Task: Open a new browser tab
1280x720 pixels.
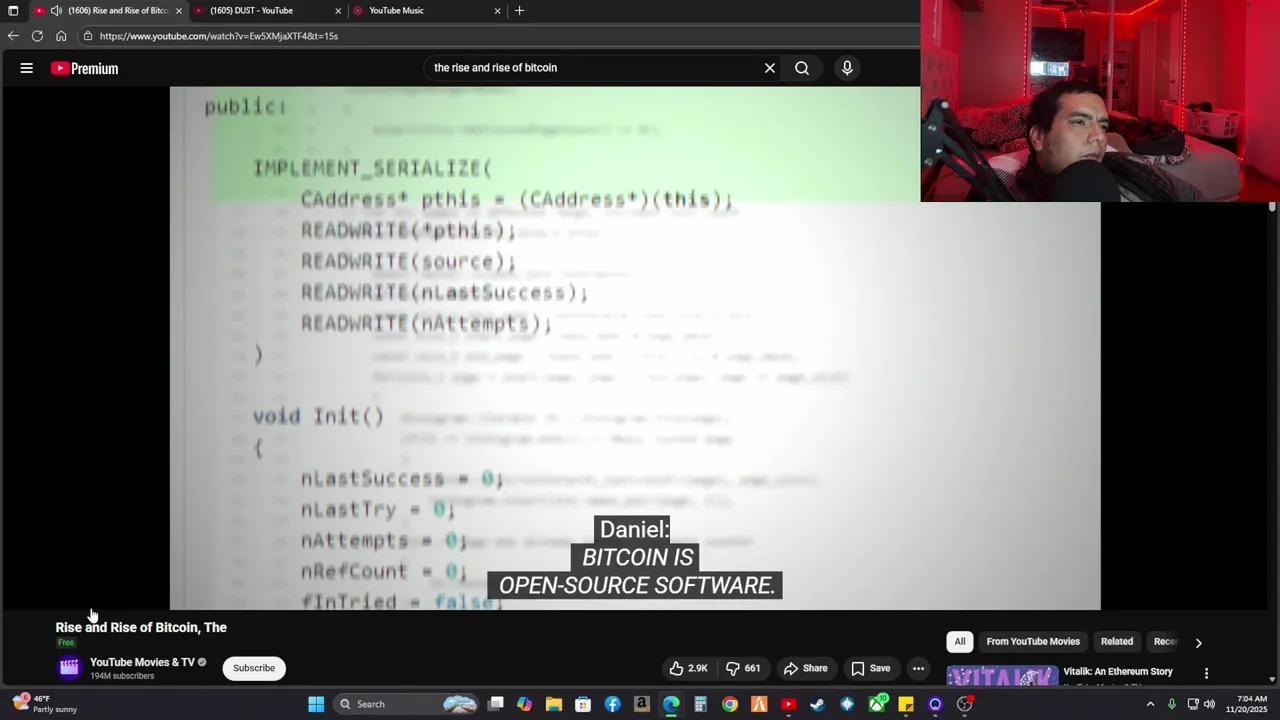Action: pyautogui.click(x=519, y=11)
